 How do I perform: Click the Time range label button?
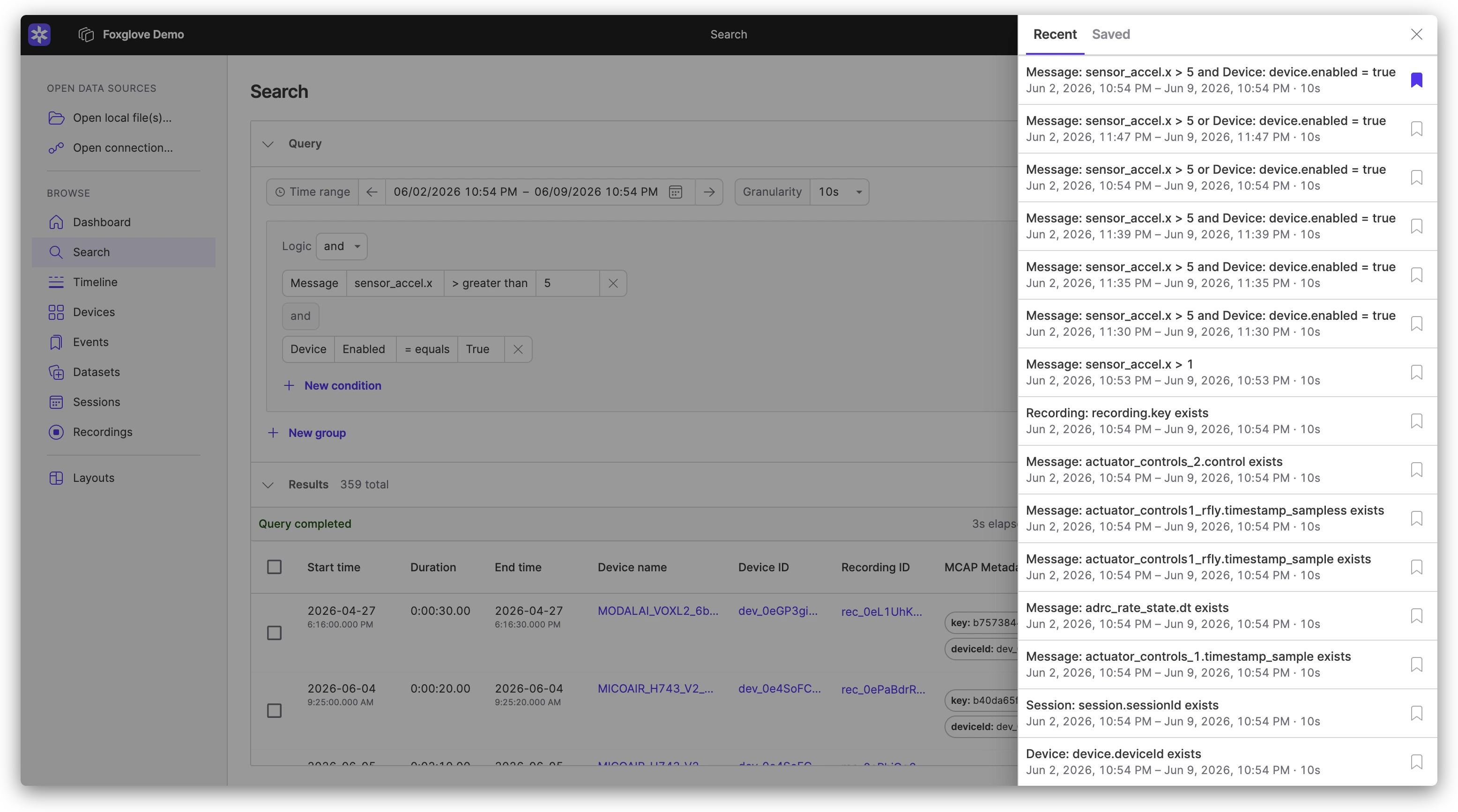[312, 192]
